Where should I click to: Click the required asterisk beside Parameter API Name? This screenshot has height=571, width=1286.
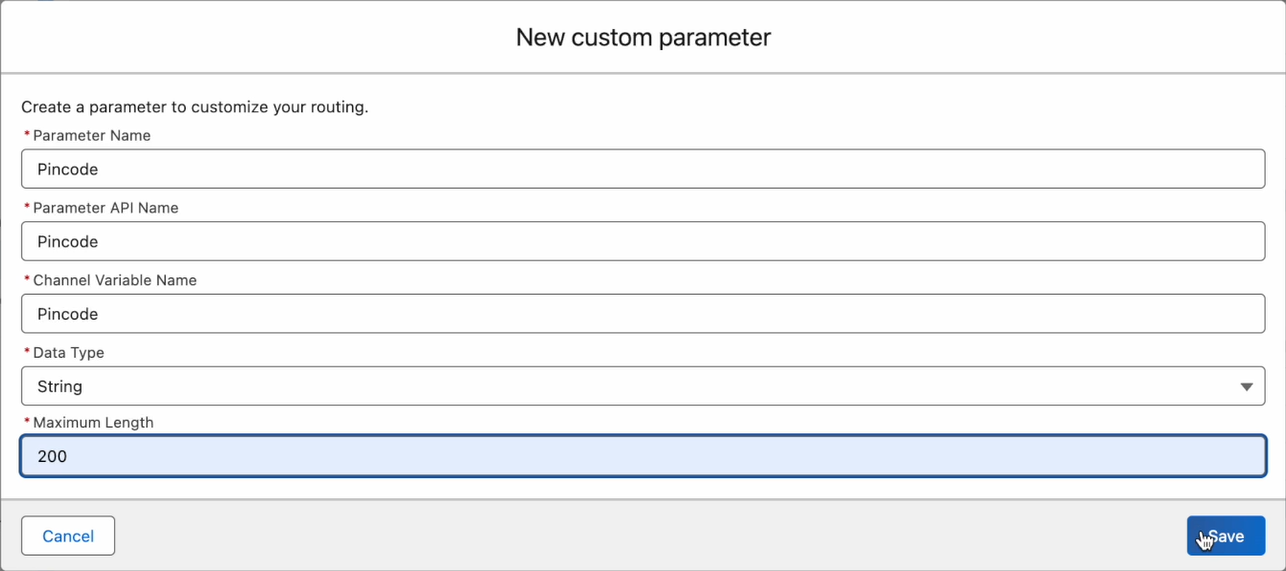click(26, 209)
